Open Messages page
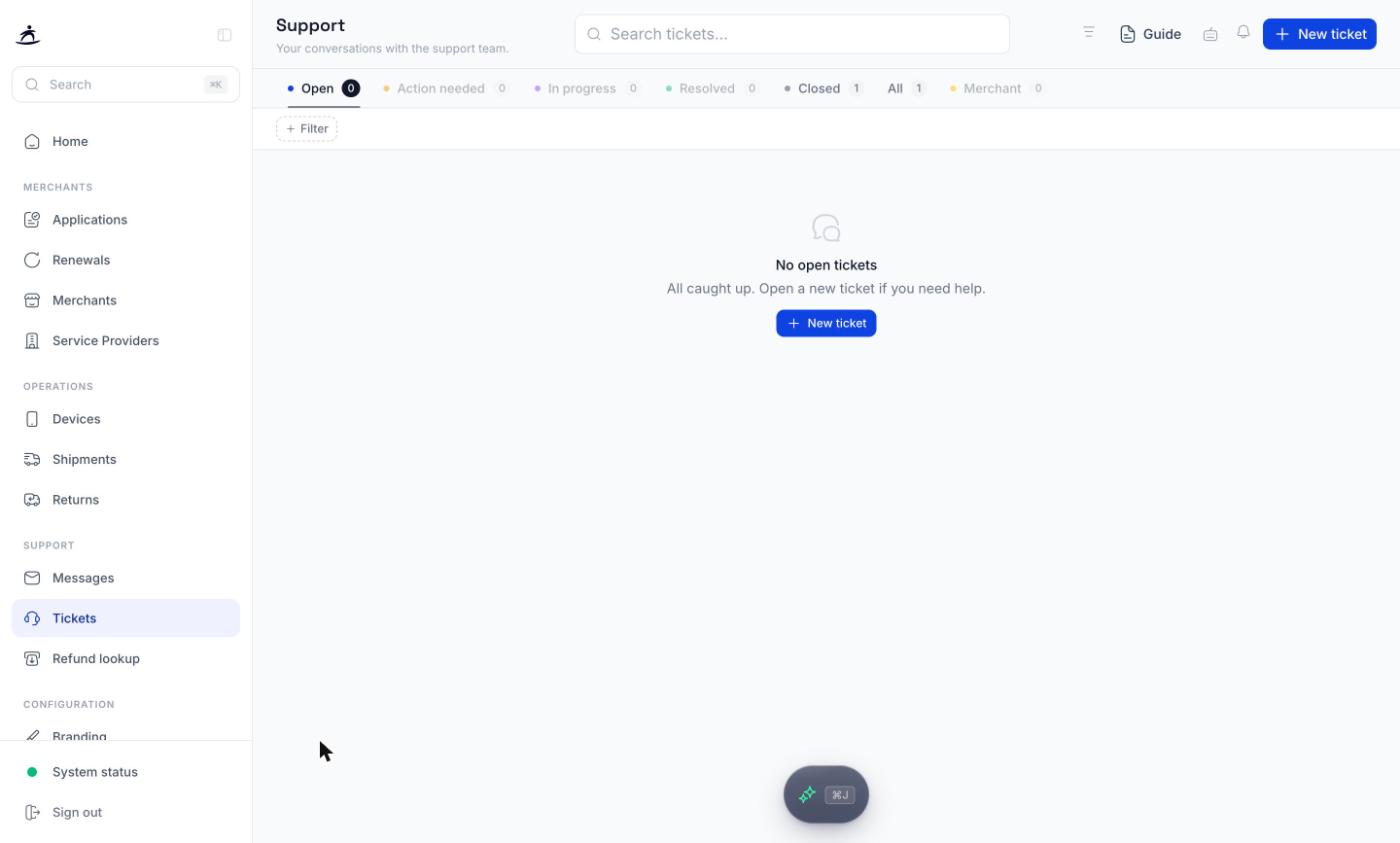Viewport: 1400px width, 843px height. 126,578
